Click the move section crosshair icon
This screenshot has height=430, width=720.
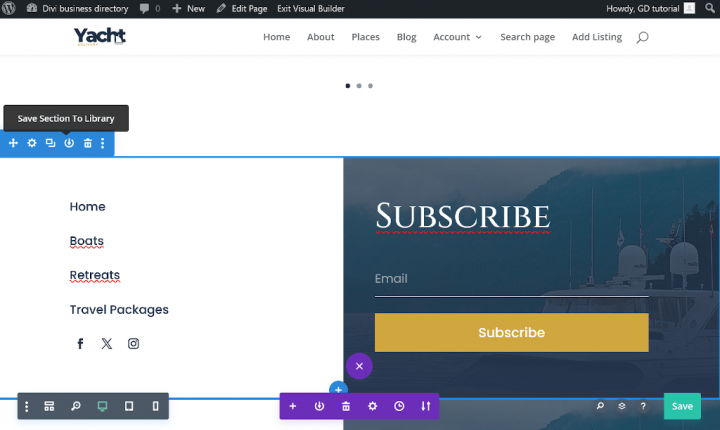(13, 143)
